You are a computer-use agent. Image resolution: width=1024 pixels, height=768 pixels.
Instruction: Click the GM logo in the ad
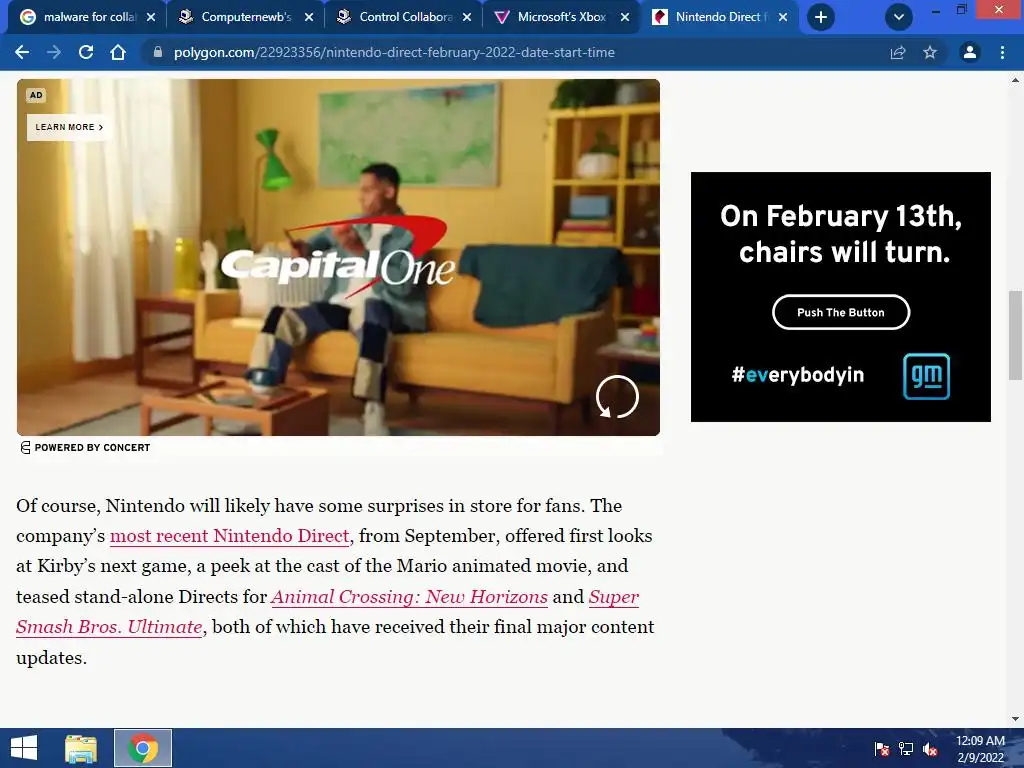point(926,376)
